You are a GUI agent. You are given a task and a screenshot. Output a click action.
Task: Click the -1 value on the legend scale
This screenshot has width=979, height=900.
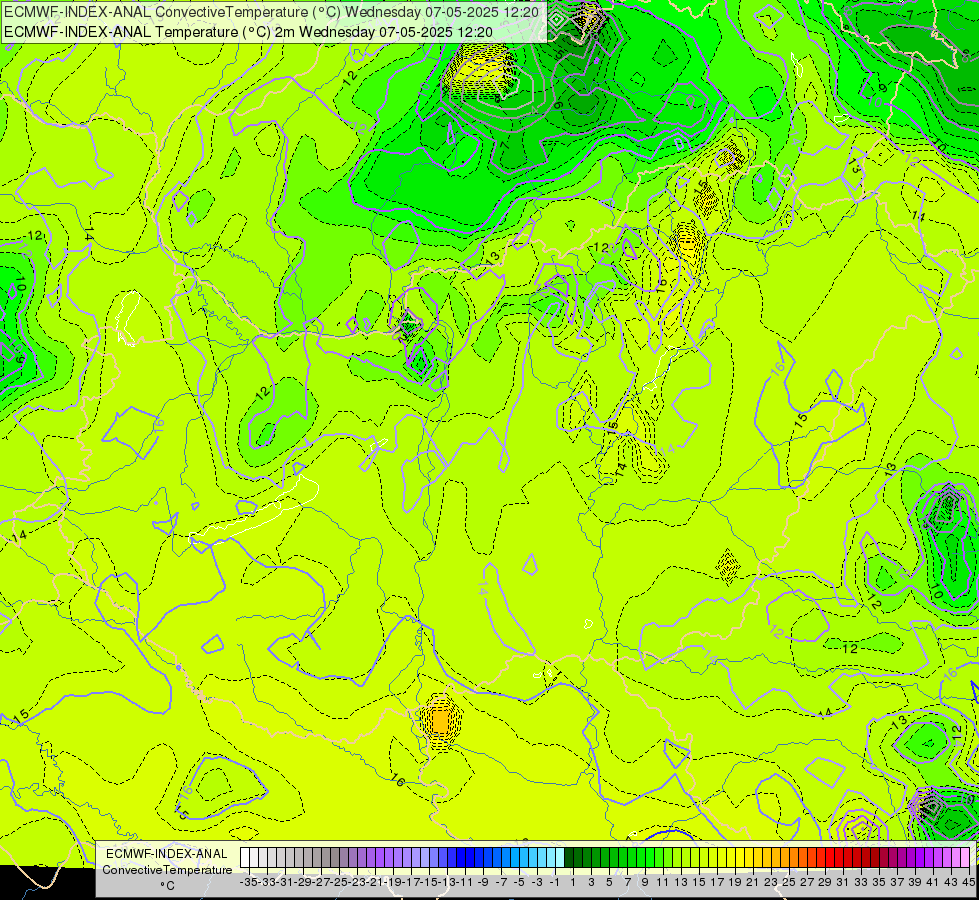555,882
